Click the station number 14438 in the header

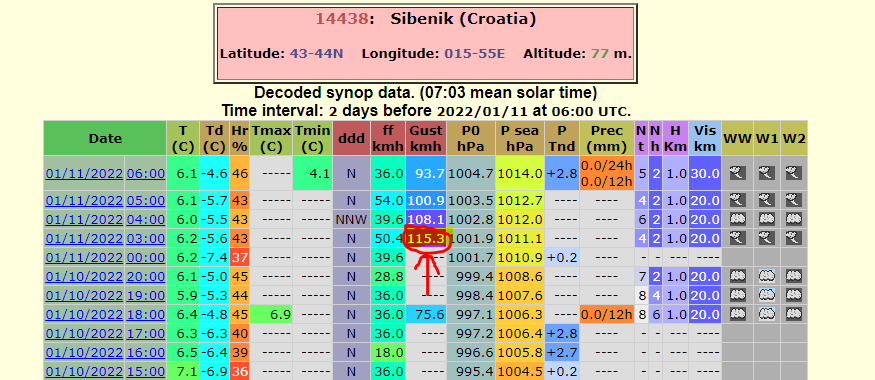(x=342, y=19)
